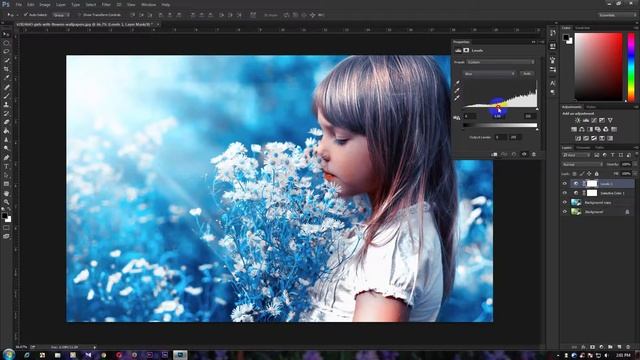Delete the adjustment via Properties trash icon
This screenshot has height=360, width=640.
point(533,154)
